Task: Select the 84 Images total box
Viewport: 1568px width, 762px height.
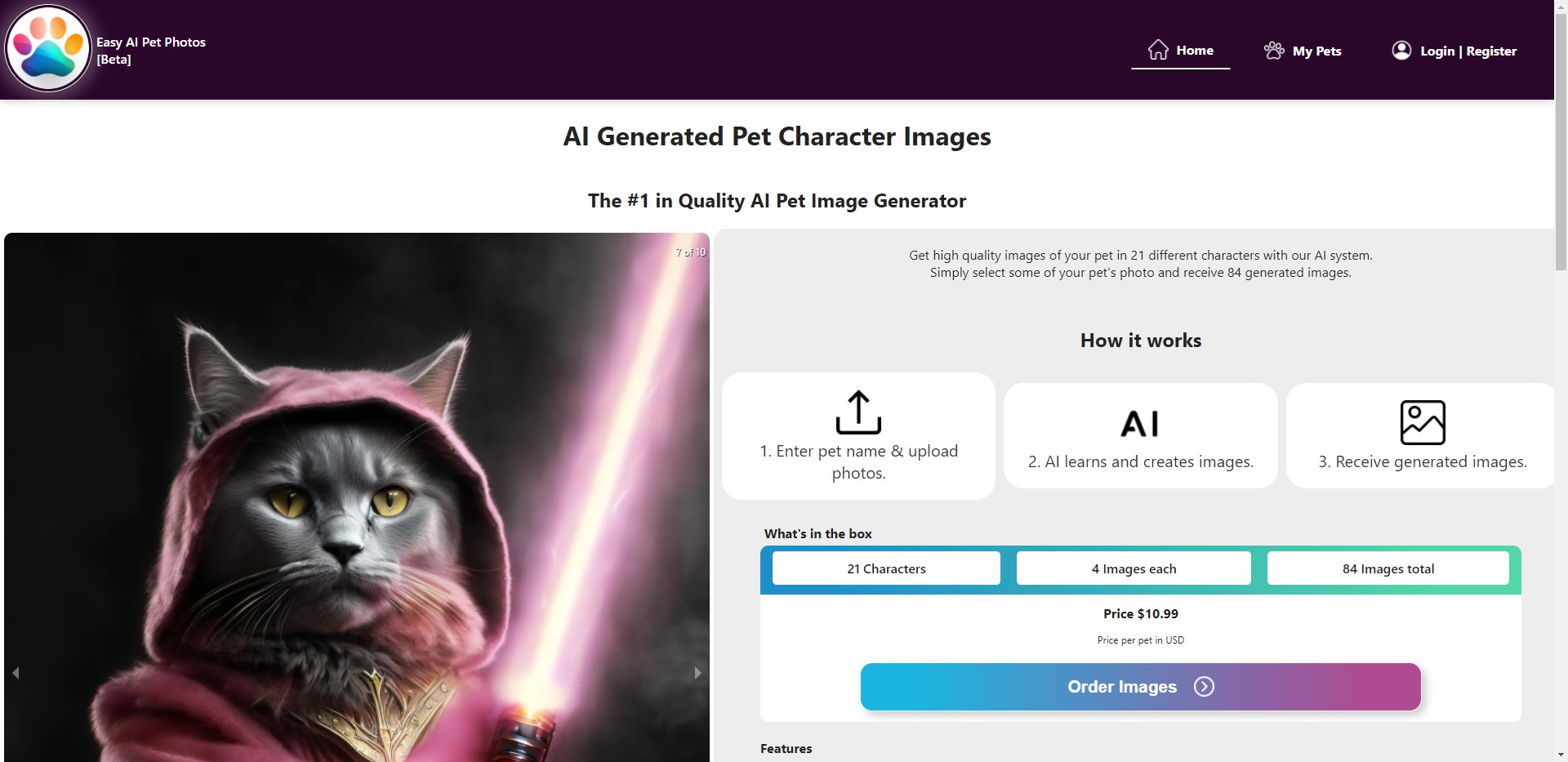Action: click(x=1388, y=568)
